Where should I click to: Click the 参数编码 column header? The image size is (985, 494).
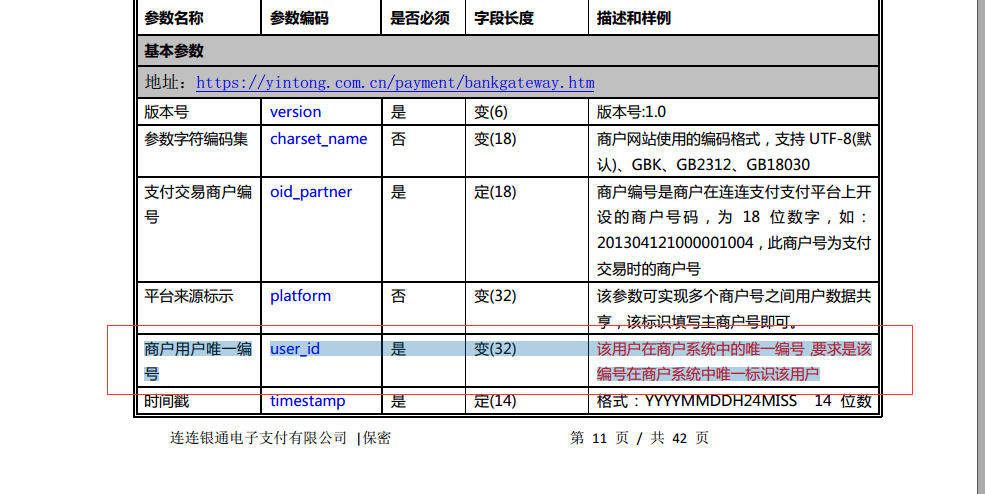pos(299,18)
